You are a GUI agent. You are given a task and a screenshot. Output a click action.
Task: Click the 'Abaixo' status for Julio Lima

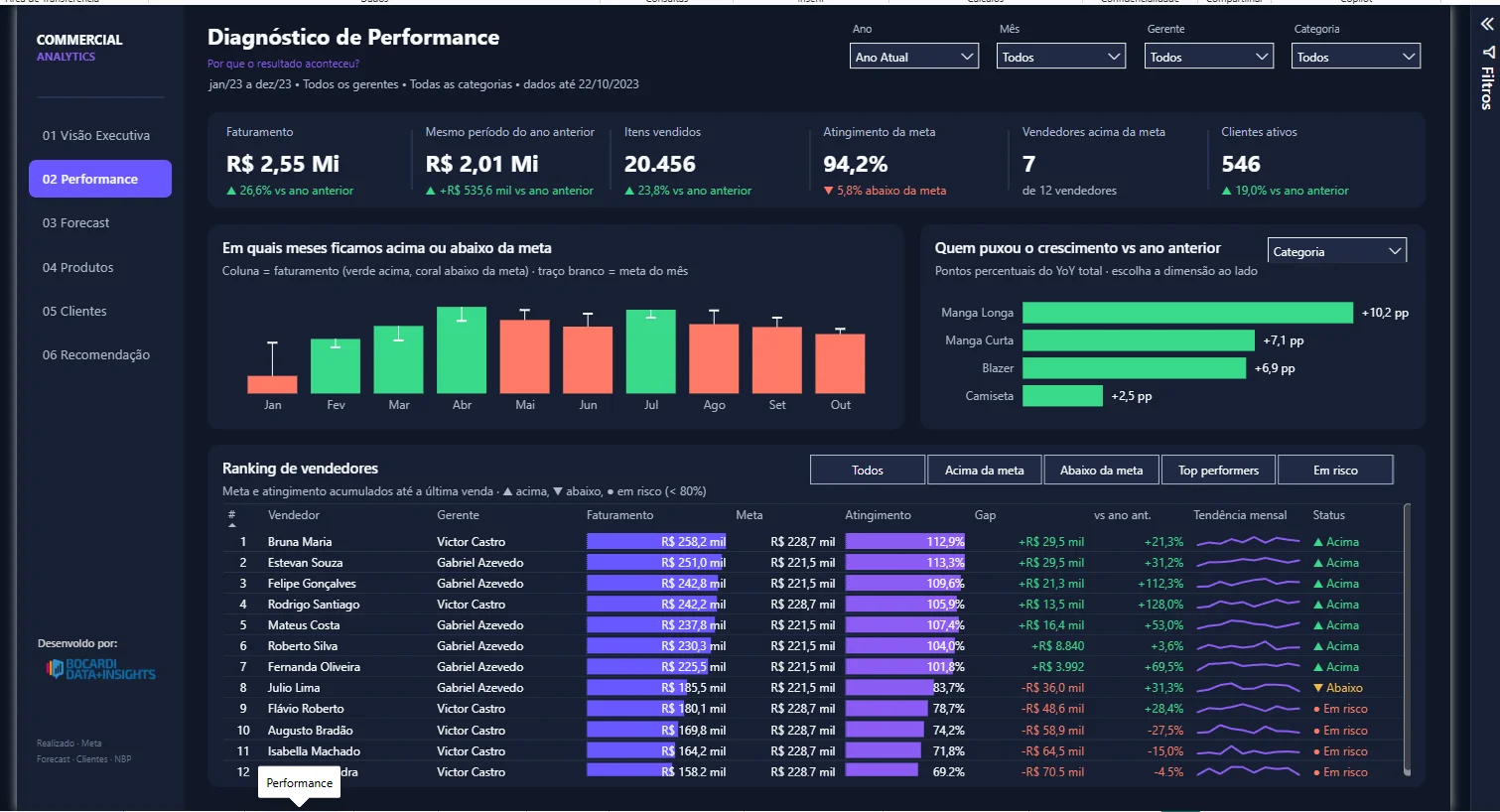coord(1338,688)
